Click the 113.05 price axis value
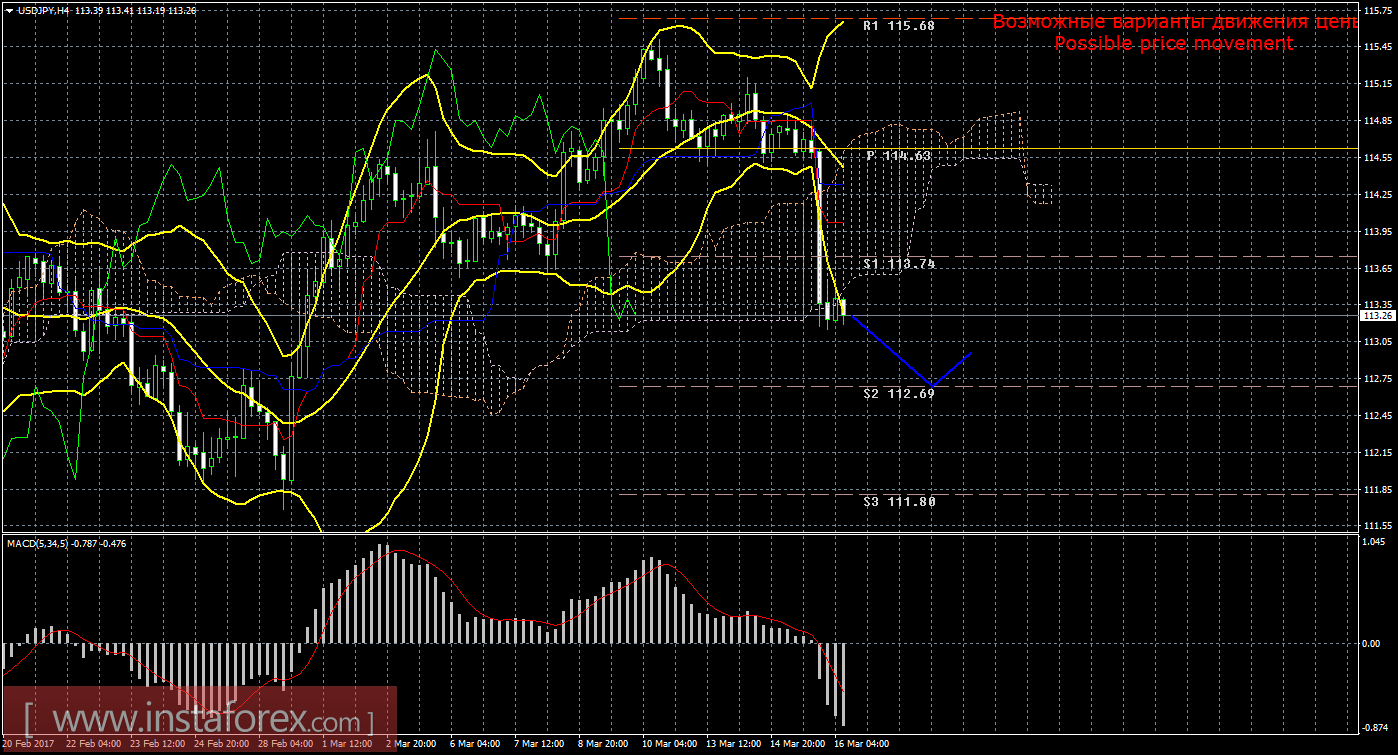This screenshot has height=755, width=1398. [x=1378, y=342]
